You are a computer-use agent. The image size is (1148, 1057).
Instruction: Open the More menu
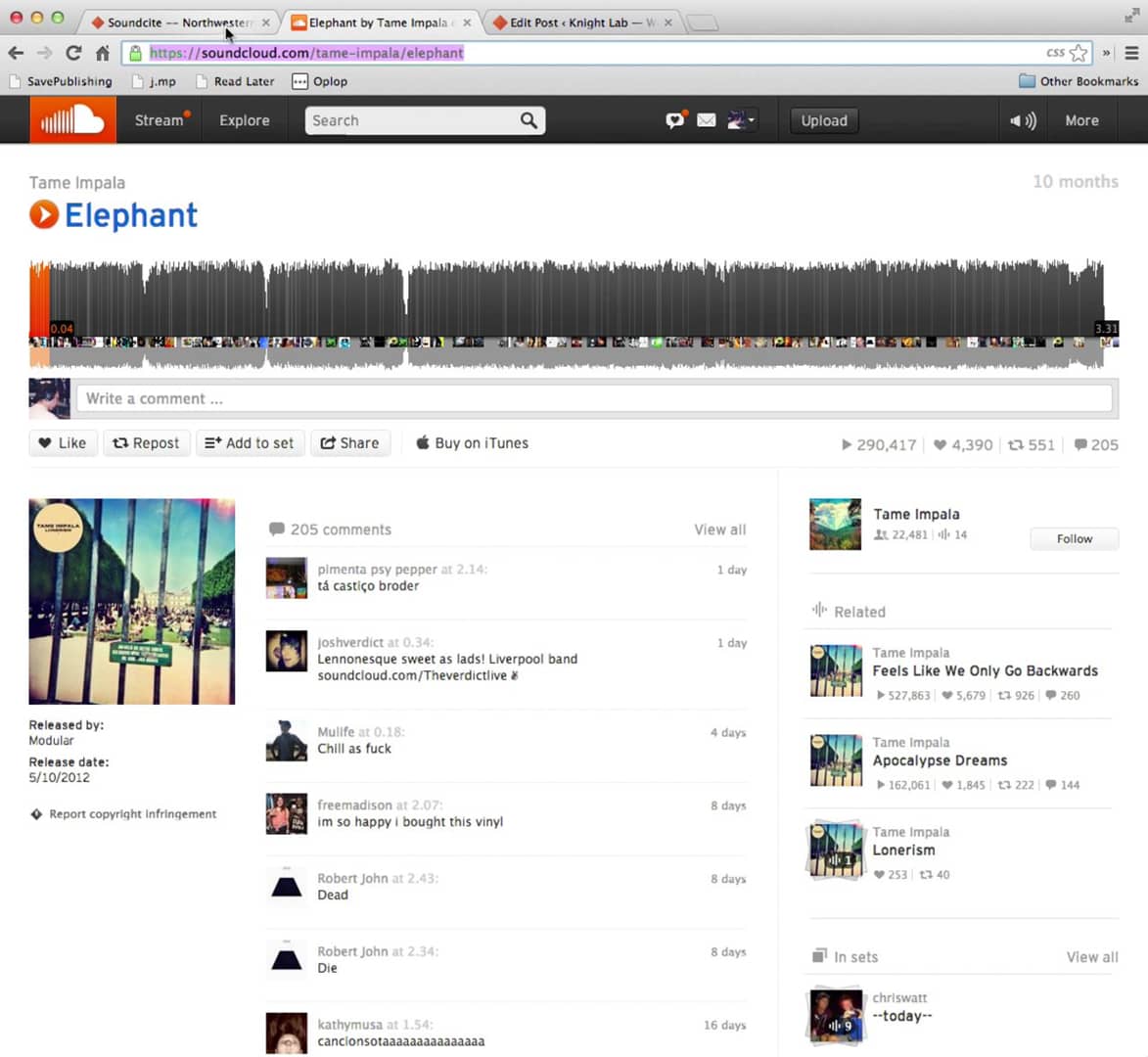[1081, 120]
